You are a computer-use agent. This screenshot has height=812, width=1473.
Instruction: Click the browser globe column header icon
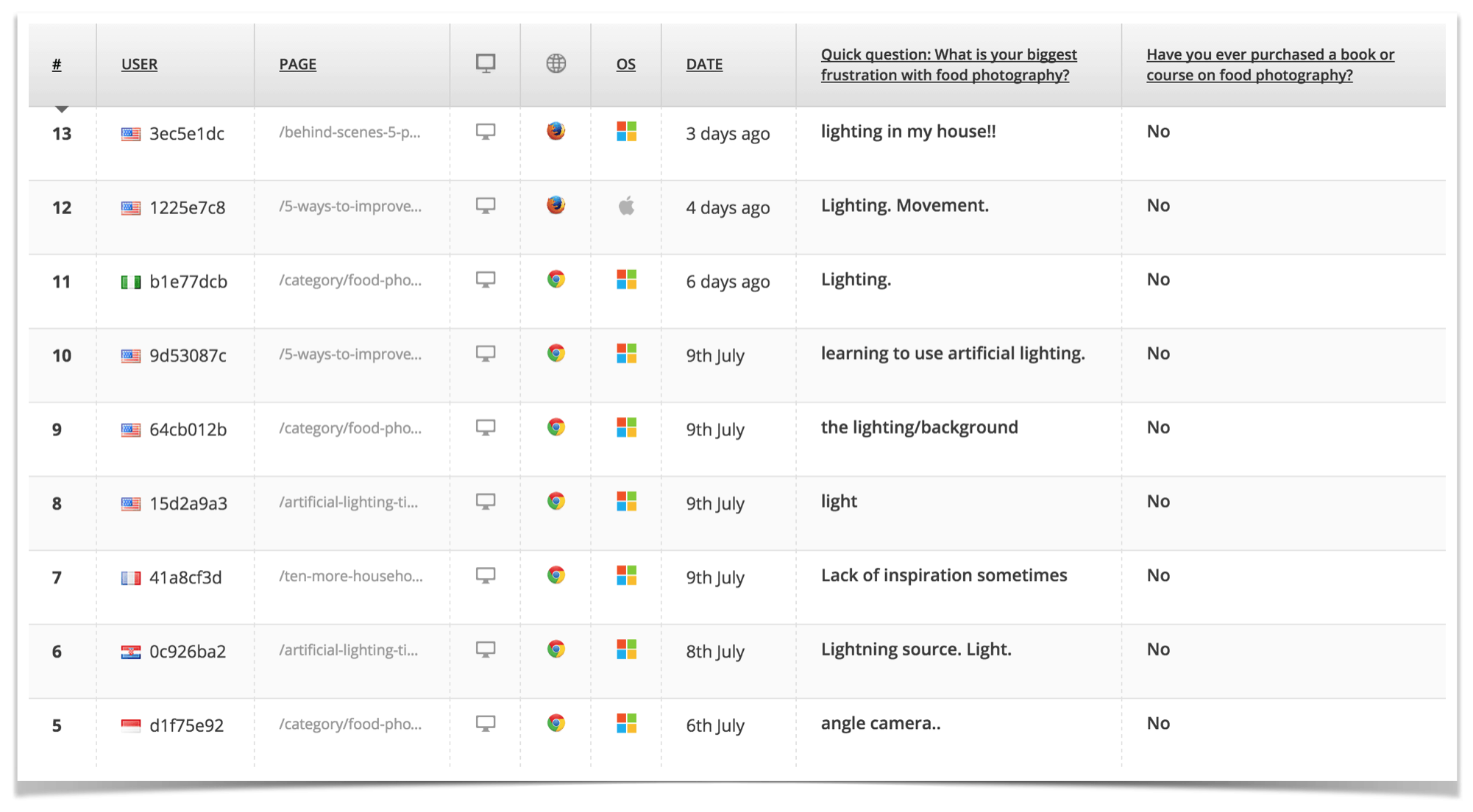(556, 64)
